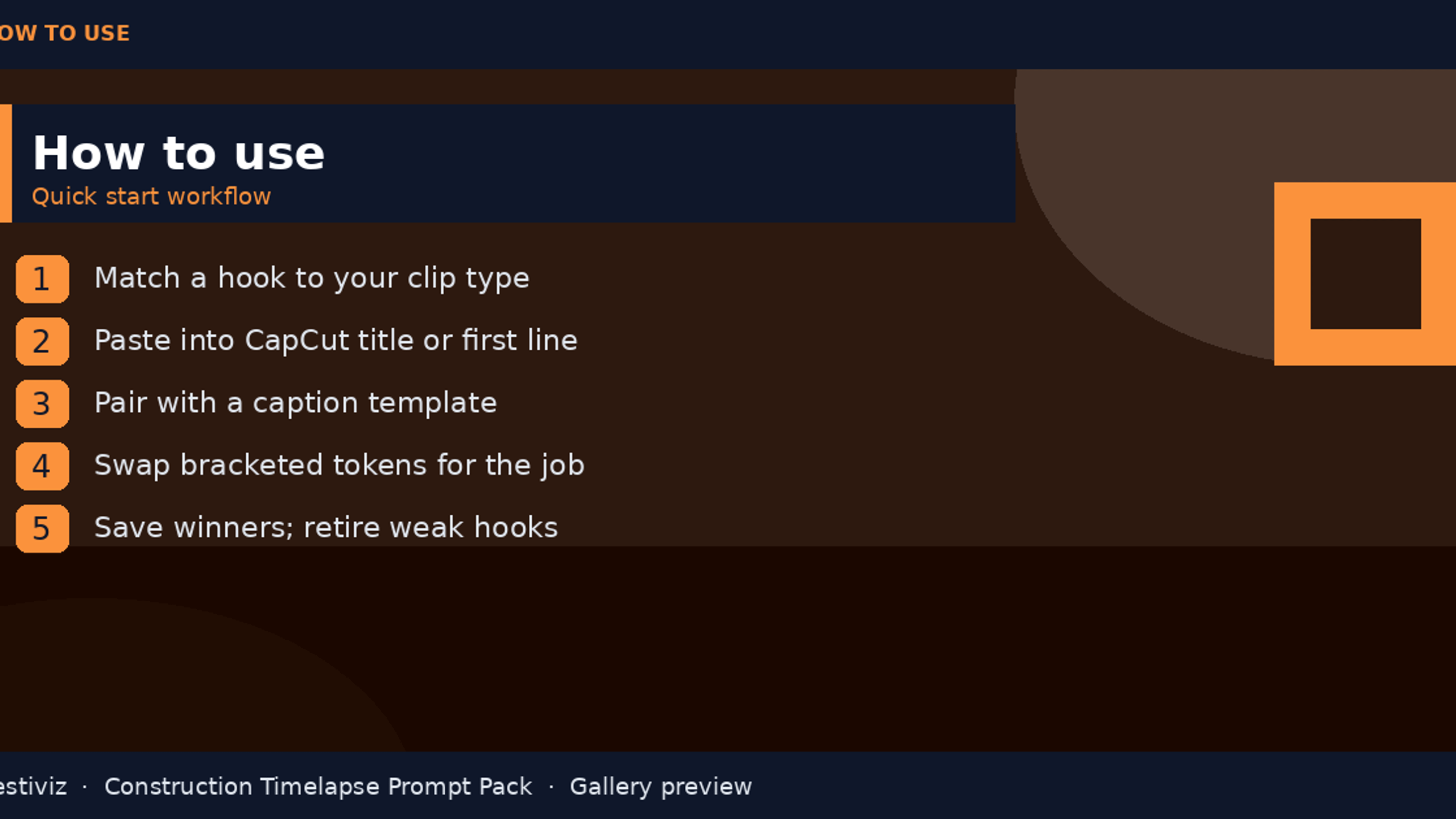
Task: Select "Match a hook to your clip type"
Action: [x=312, y=278]
